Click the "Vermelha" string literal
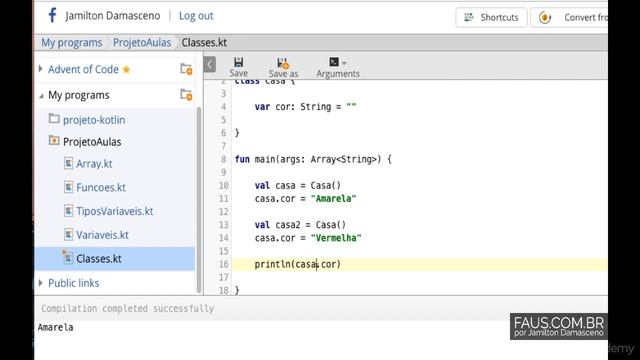This screenshot has height=360, width=640. [x=336, y=238]
